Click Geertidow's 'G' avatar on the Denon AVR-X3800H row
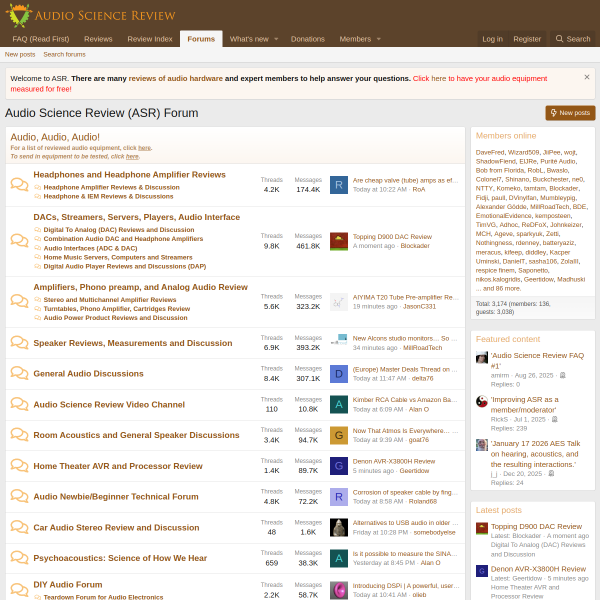This screenshot has width=600, height=600. (x=339, y=466)
